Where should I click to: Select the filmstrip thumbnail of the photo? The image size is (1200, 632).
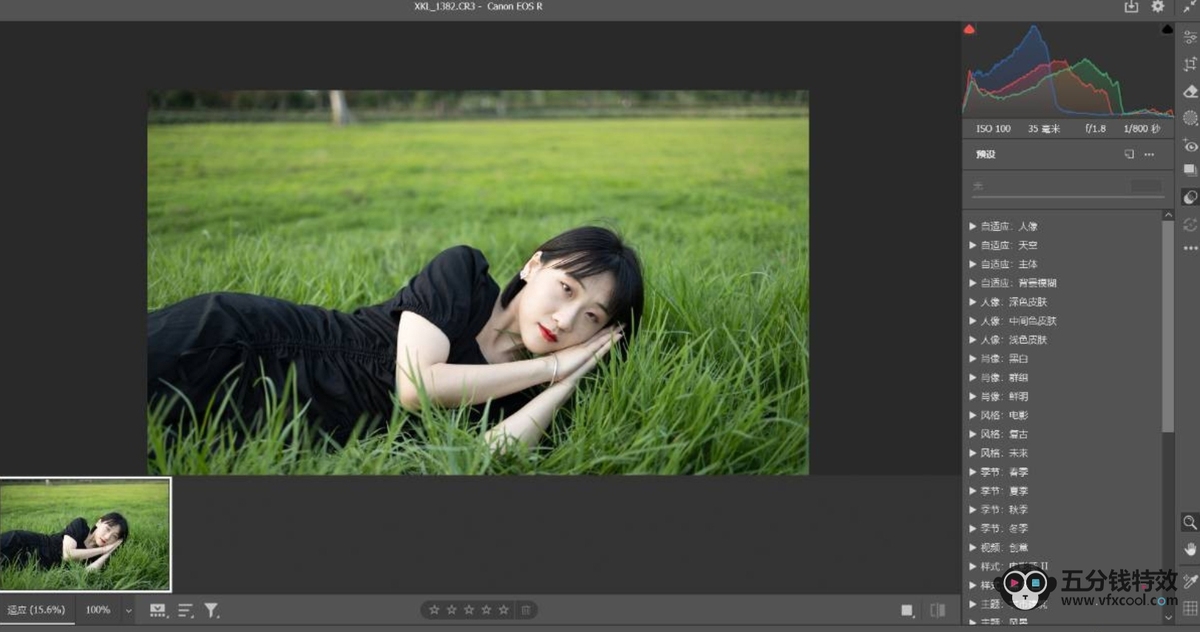85,535
